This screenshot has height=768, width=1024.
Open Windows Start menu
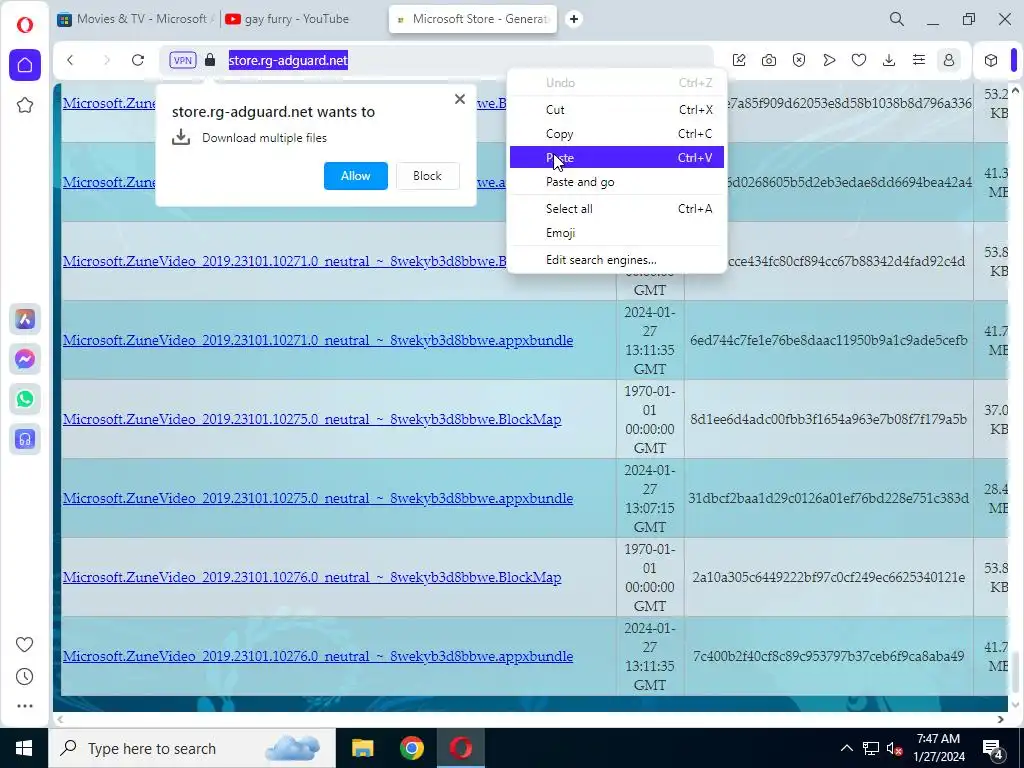click(24, 748)
